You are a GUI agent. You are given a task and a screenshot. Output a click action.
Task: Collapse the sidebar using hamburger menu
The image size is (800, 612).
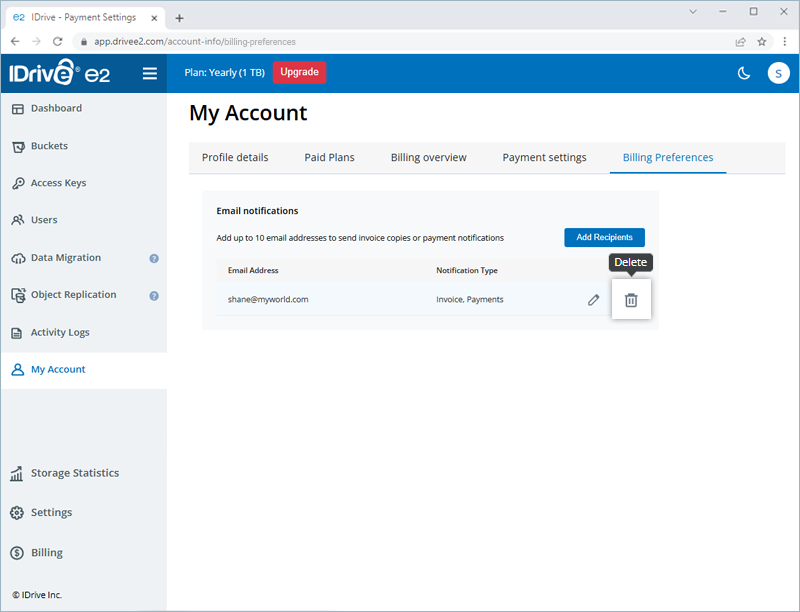click(x=150, y=73)
